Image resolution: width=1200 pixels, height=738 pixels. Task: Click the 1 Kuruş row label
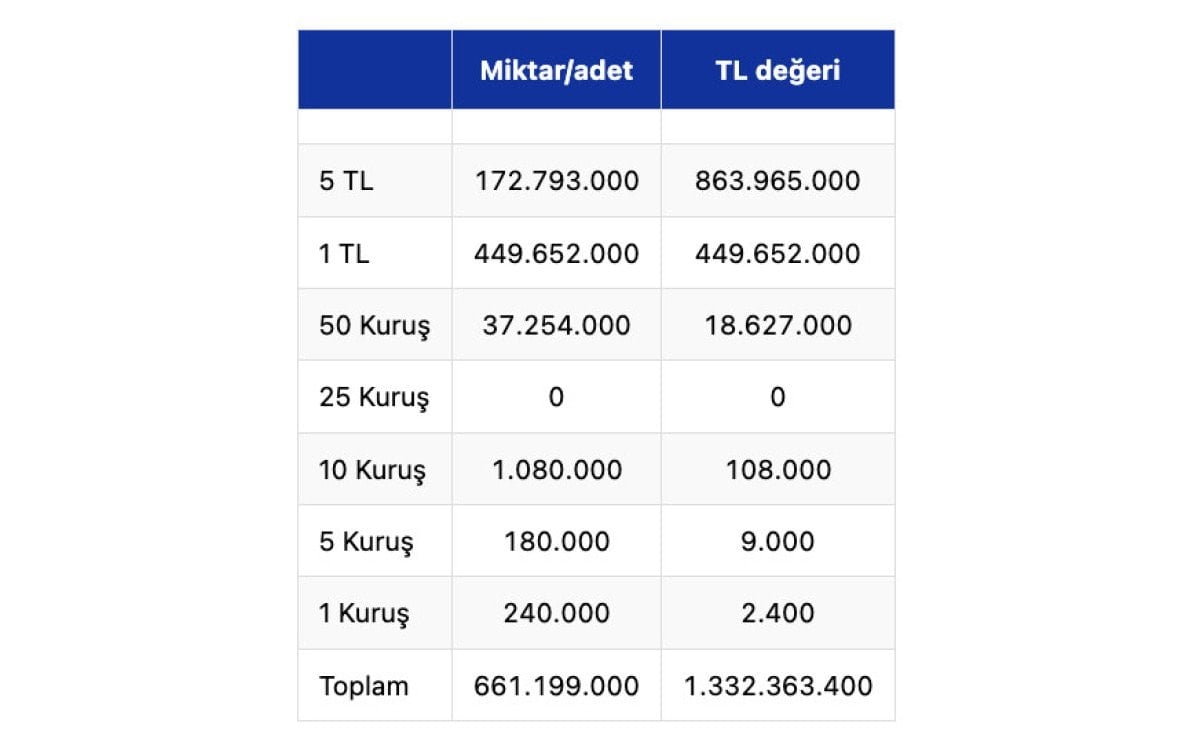364,614
